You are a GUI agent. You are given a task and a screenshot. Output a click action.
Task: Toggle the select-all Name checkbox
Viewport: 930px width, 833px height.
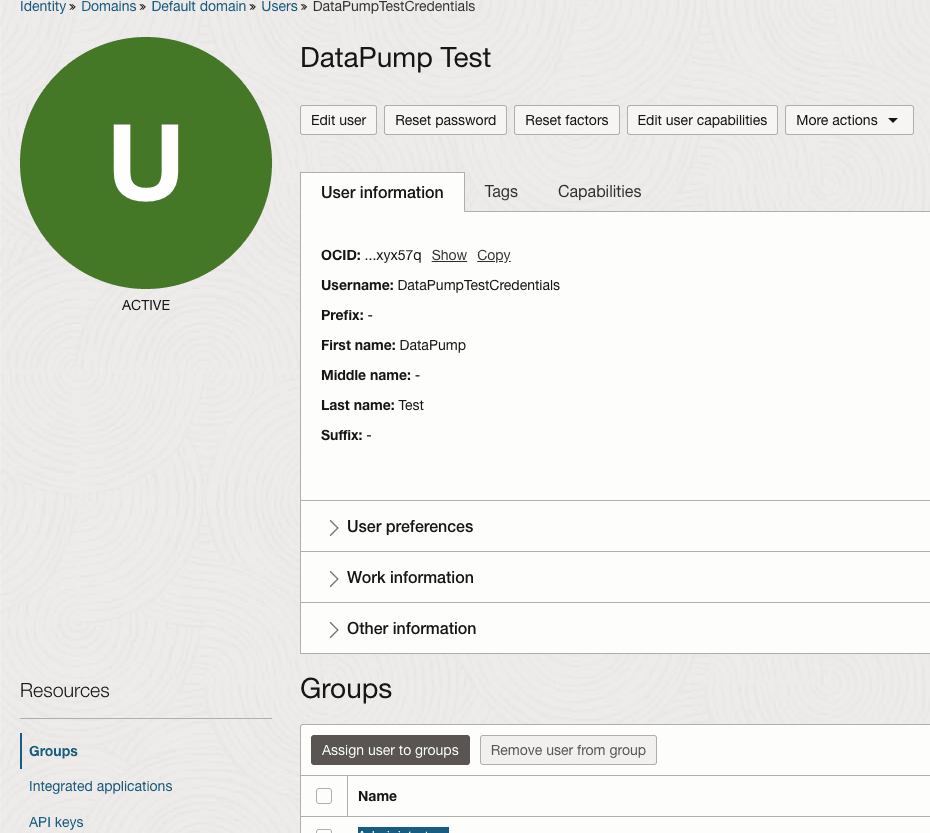324,796
